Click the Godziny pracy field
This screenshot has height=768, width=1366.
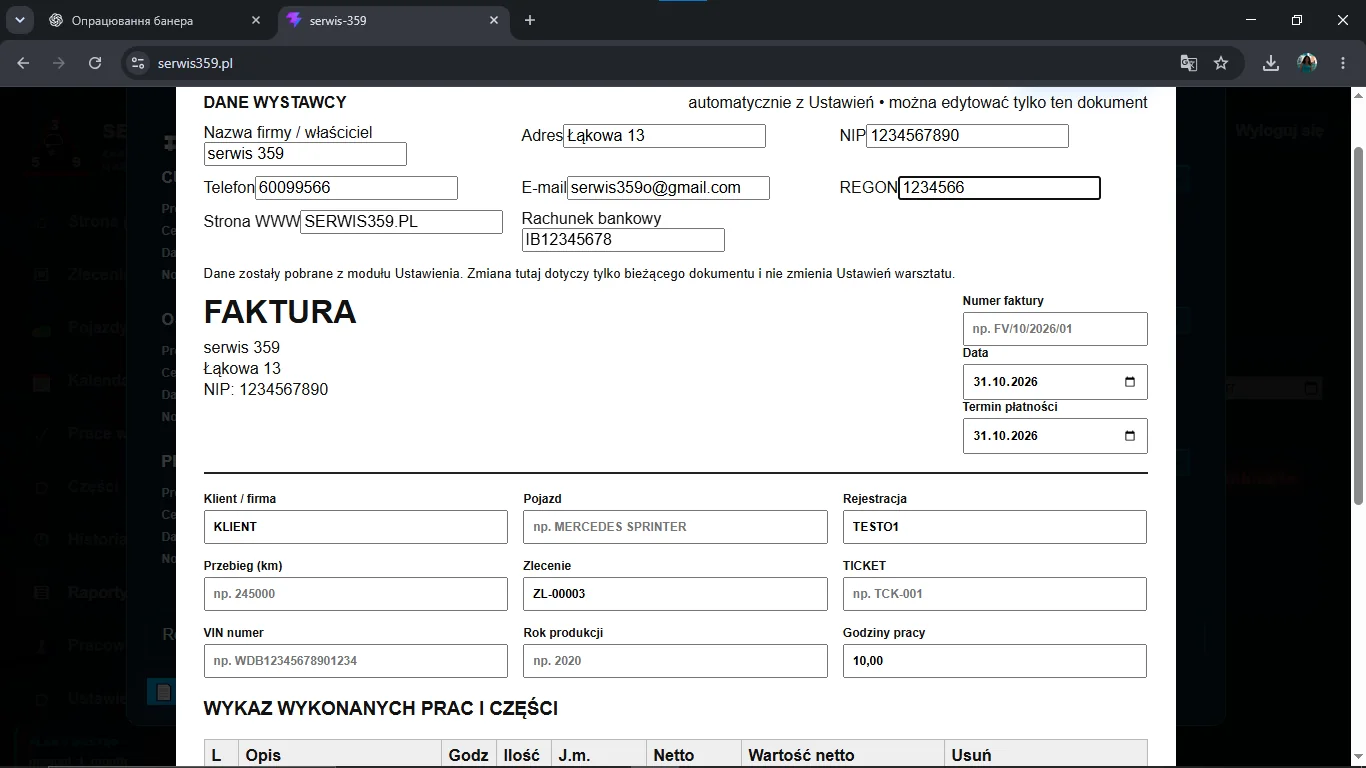[x=995, y=661]
